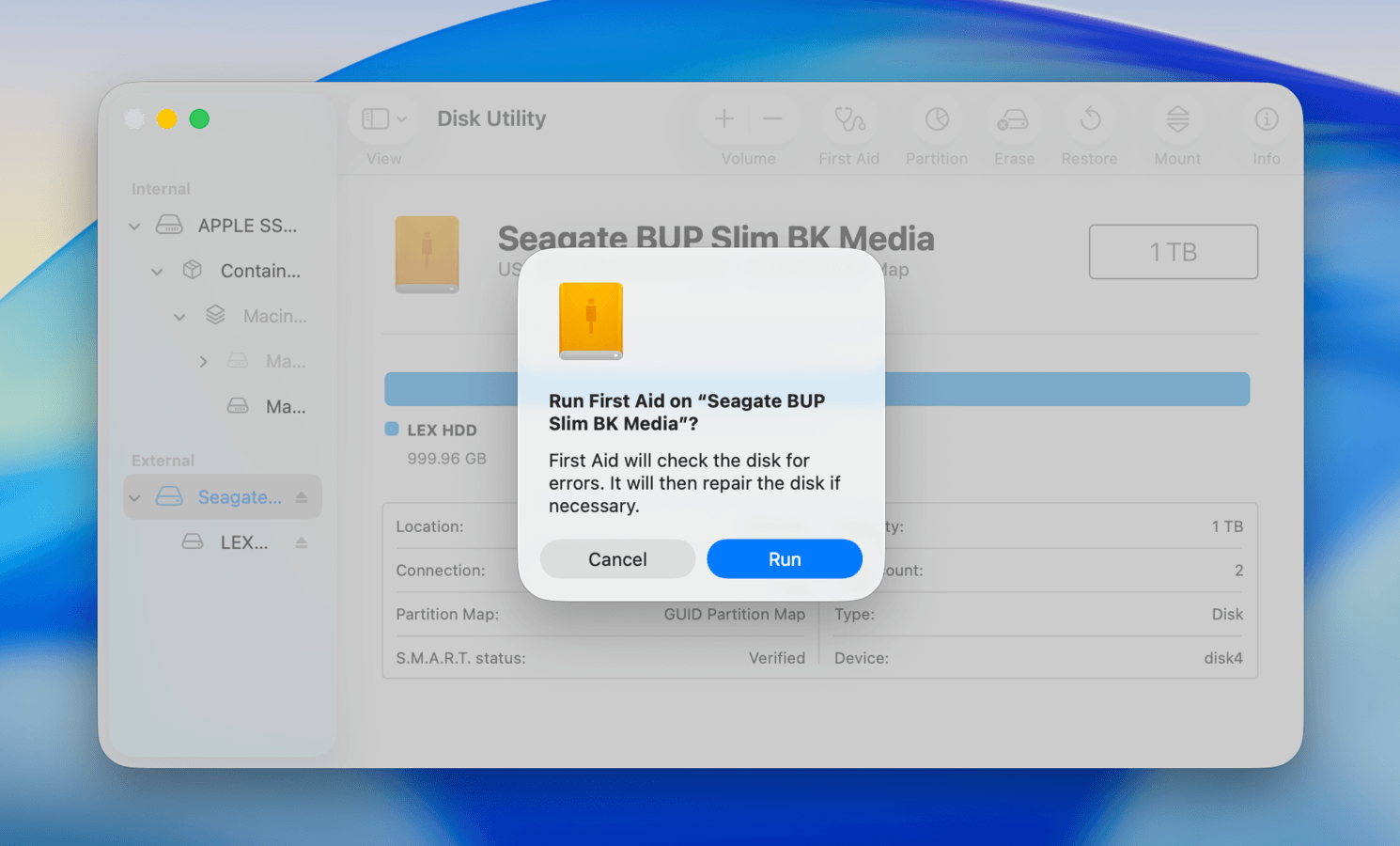This screenshot has height=846, width=1400.
Task: Select APPLE SSD in the sidebar
Action: [x=247, y=226]
